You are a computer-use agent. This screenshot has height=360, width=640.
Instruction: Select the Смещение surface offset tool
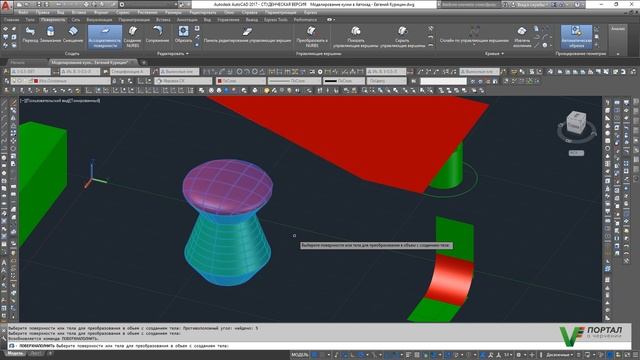point(73,35)
